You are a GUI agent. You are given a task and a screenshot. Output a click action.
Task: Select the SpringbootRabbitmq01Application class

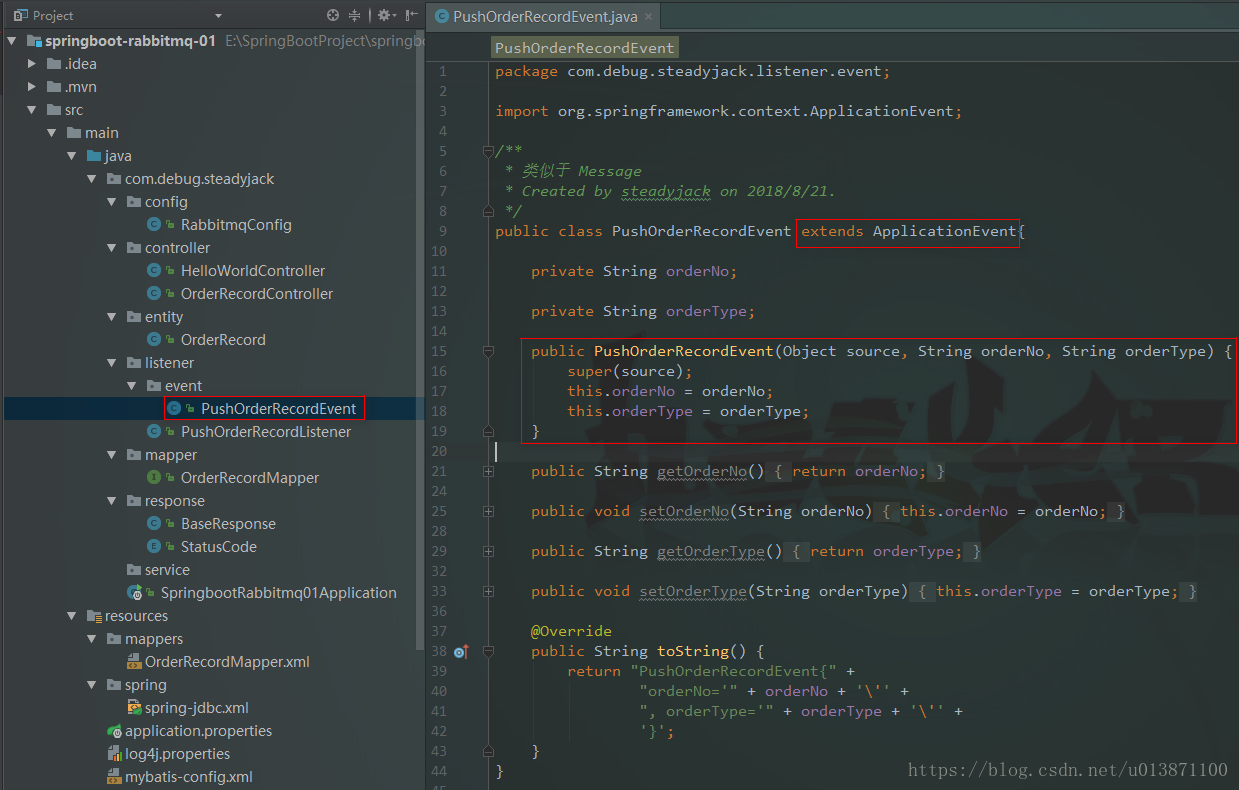[x=278, y=593]
